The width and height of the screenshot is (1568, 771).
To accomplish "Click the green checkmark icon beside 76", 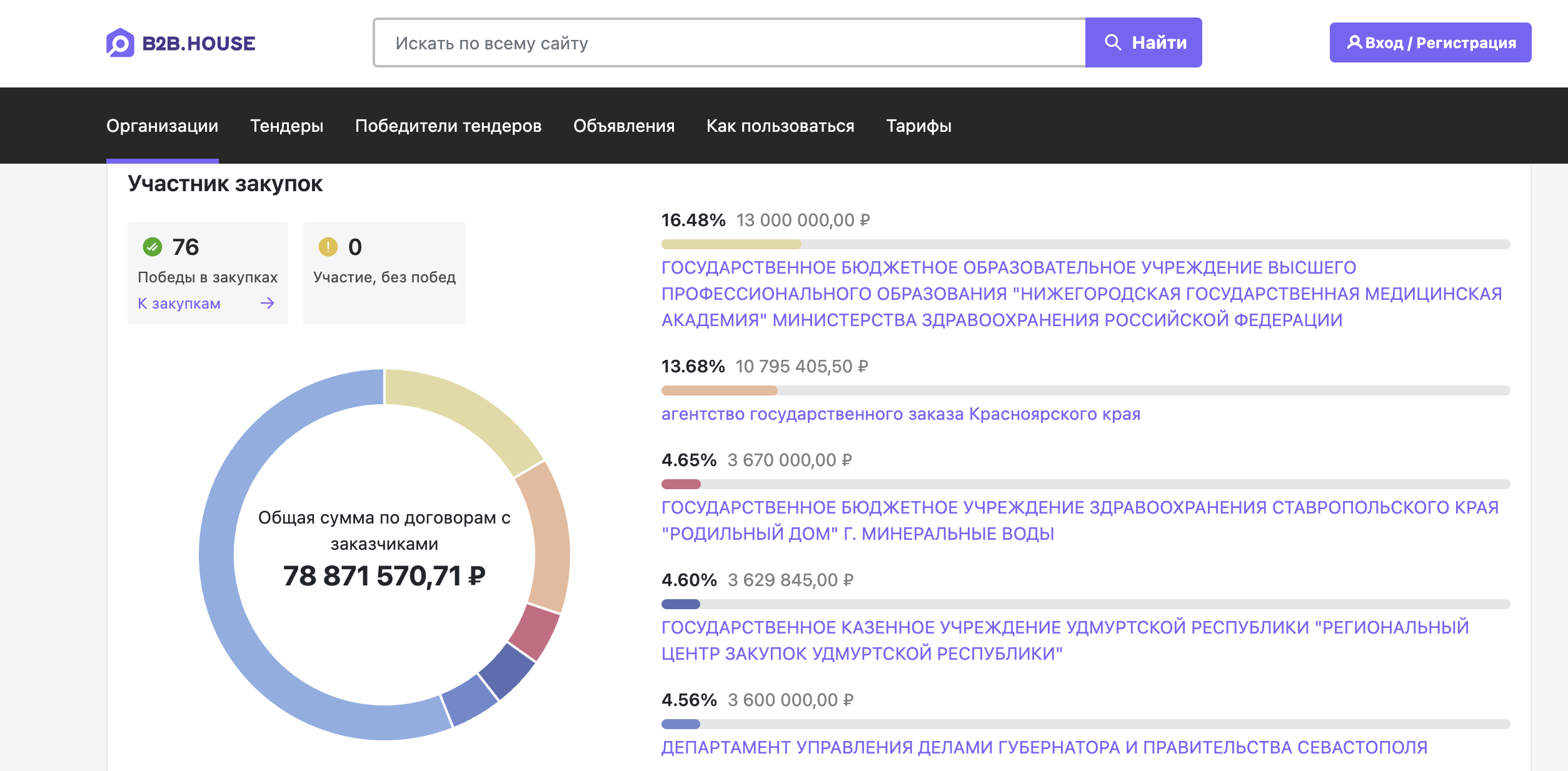I will pyautogui.click(x=152, y=247).
